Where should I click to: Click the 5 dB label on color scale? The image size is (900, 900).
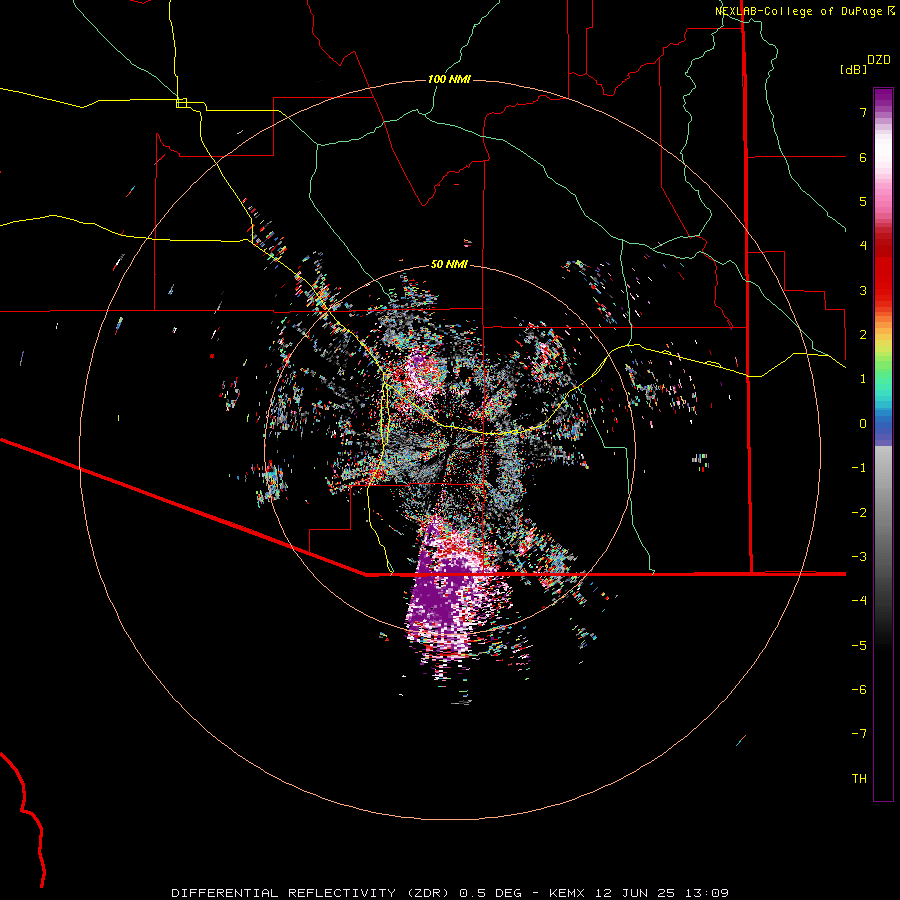[x=863, y=201]
